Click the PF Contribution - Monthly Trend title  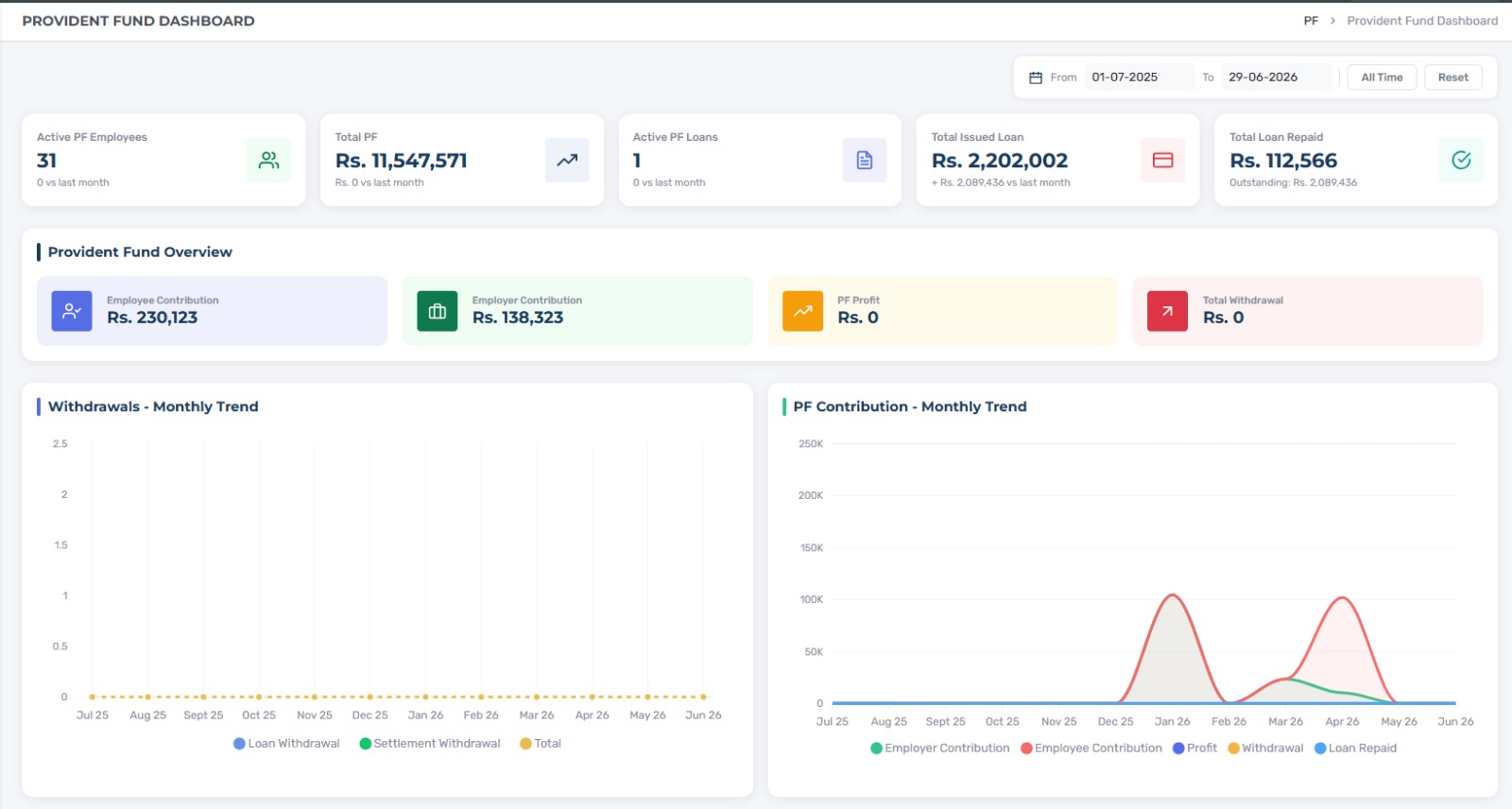tap(910, 406)
